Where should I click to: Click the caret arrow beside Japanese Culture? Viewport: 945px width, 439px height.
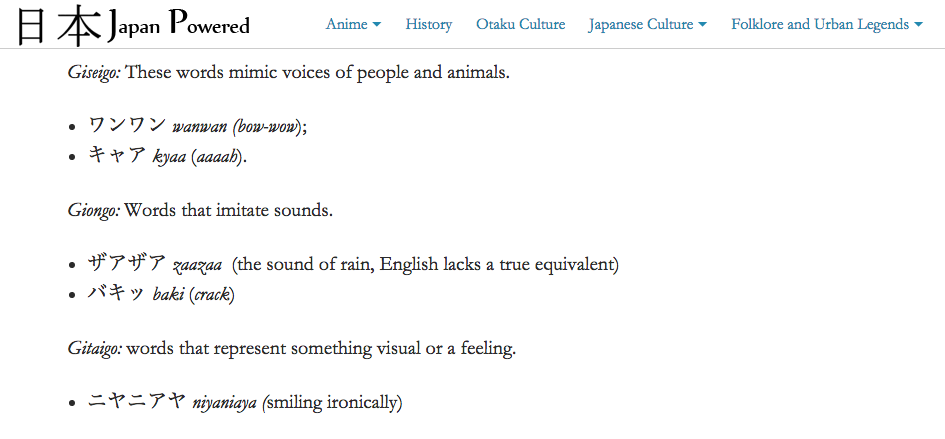coord(703,25)
